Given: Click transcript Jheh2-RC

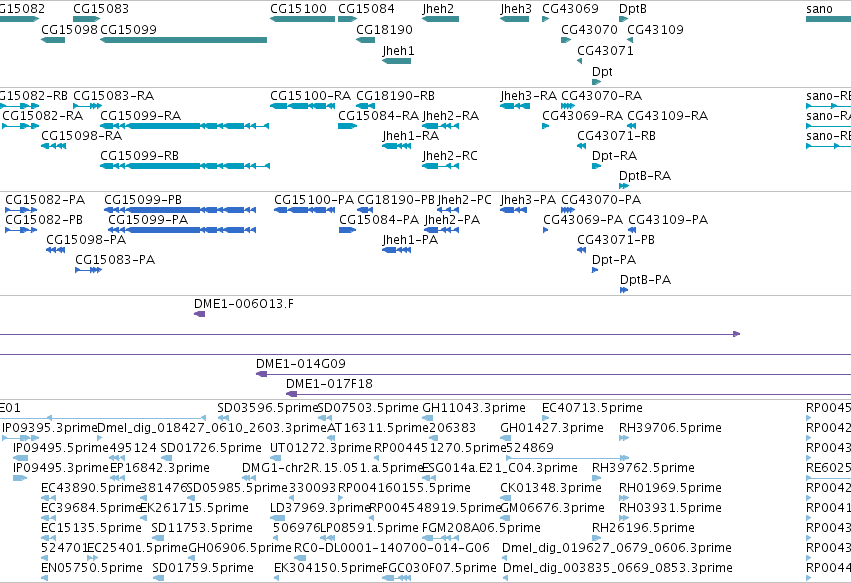Looking at the screenshot, I should [x=440, y=166].
